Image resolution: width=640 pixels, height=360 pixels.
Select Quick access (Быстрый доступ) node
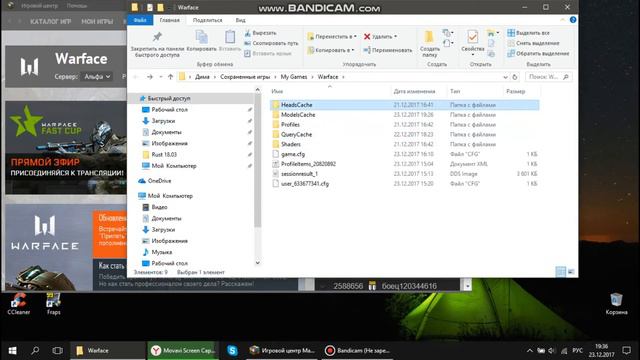coord(169,98)
